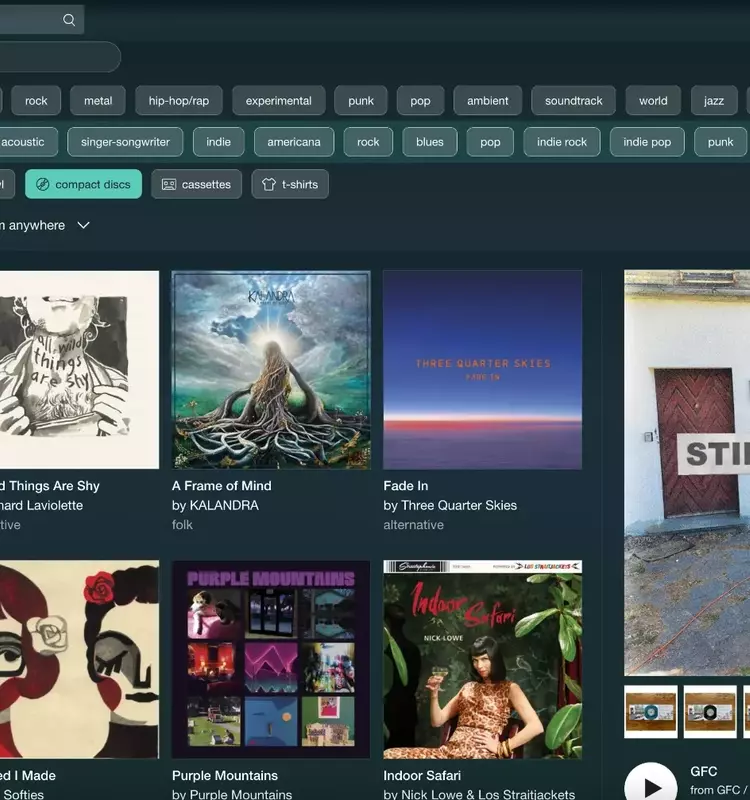Filter by t-shirts merchandise

[290, 184]
